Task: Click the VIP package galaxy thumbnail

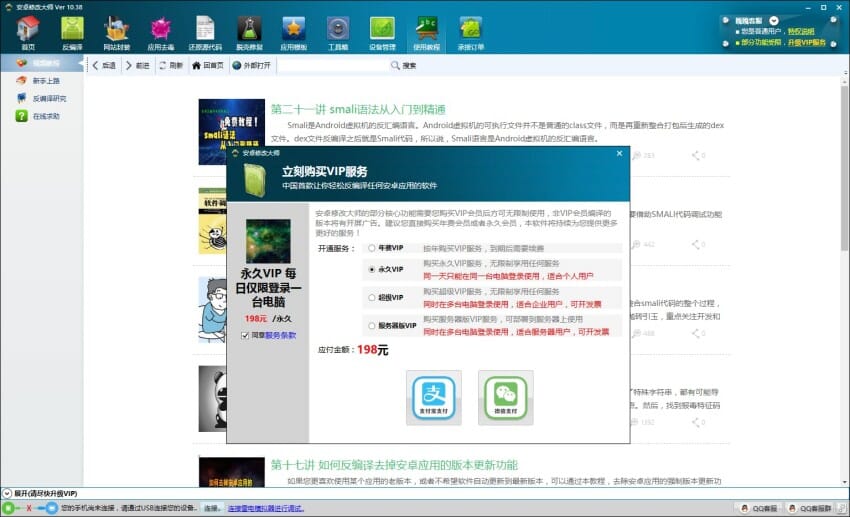Action: (x=268, y=241)
